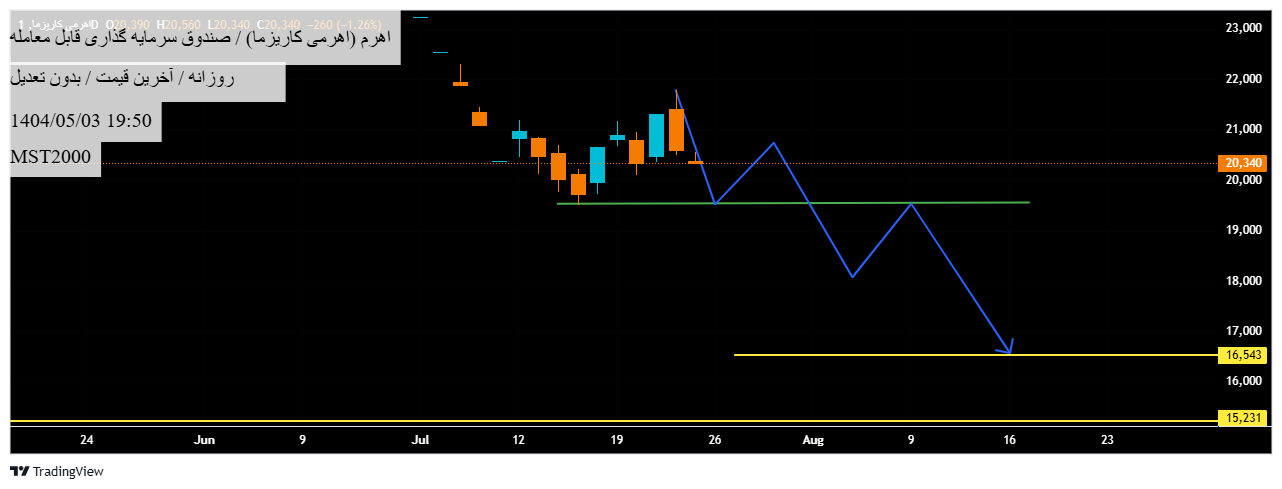
Task: Click the 19,000 price axis value
Action: 1243,230
